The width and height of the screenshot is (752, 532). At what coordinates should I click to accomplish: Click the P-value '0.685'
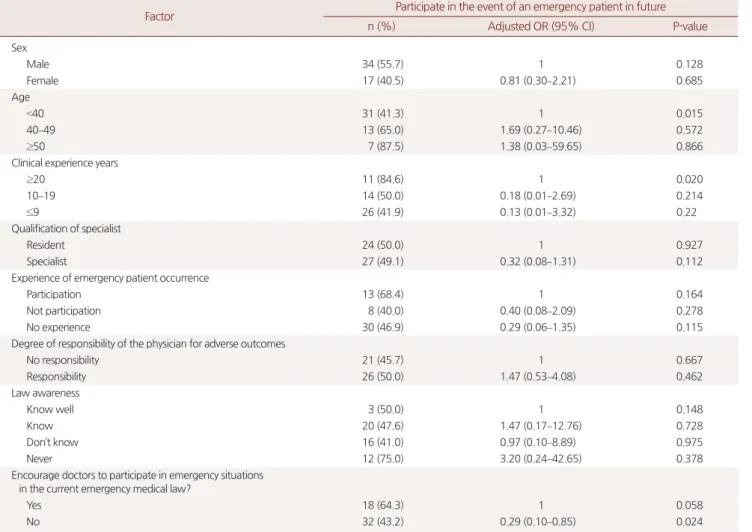pyautogui.click(x=689, y=81)
